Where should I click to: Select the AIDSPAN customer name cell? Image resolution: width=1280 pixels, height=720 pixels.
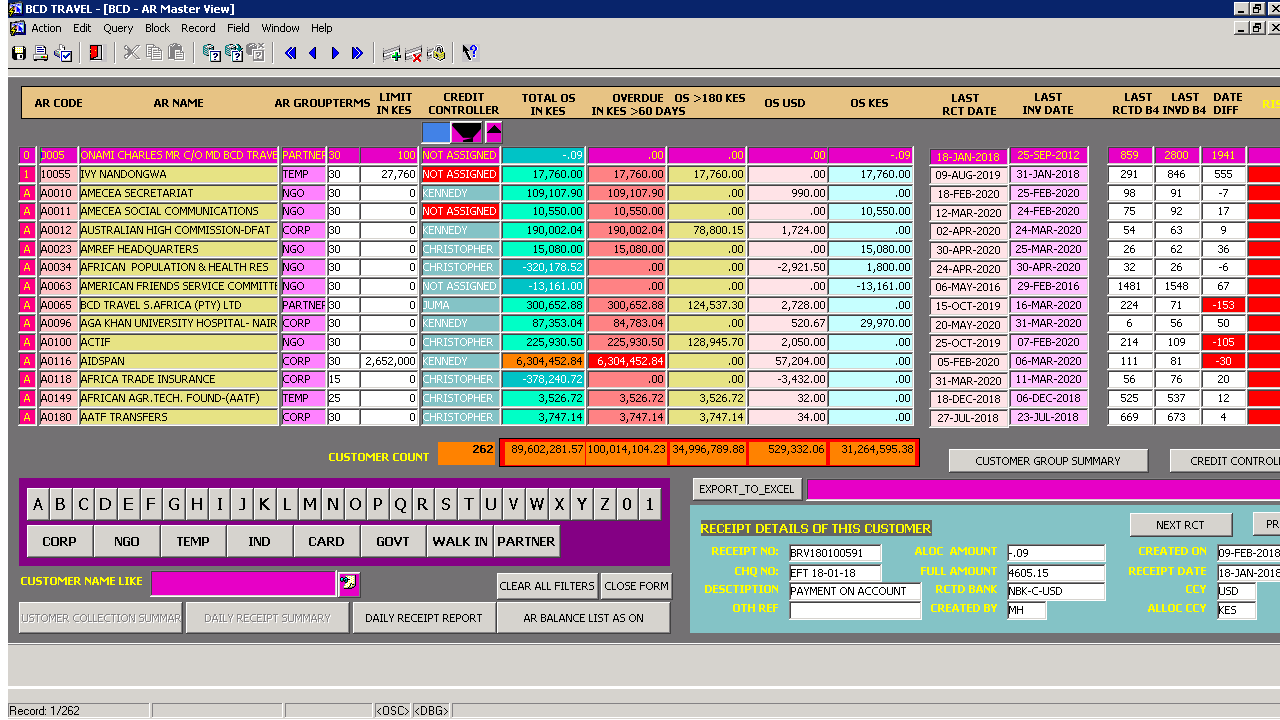179,361
